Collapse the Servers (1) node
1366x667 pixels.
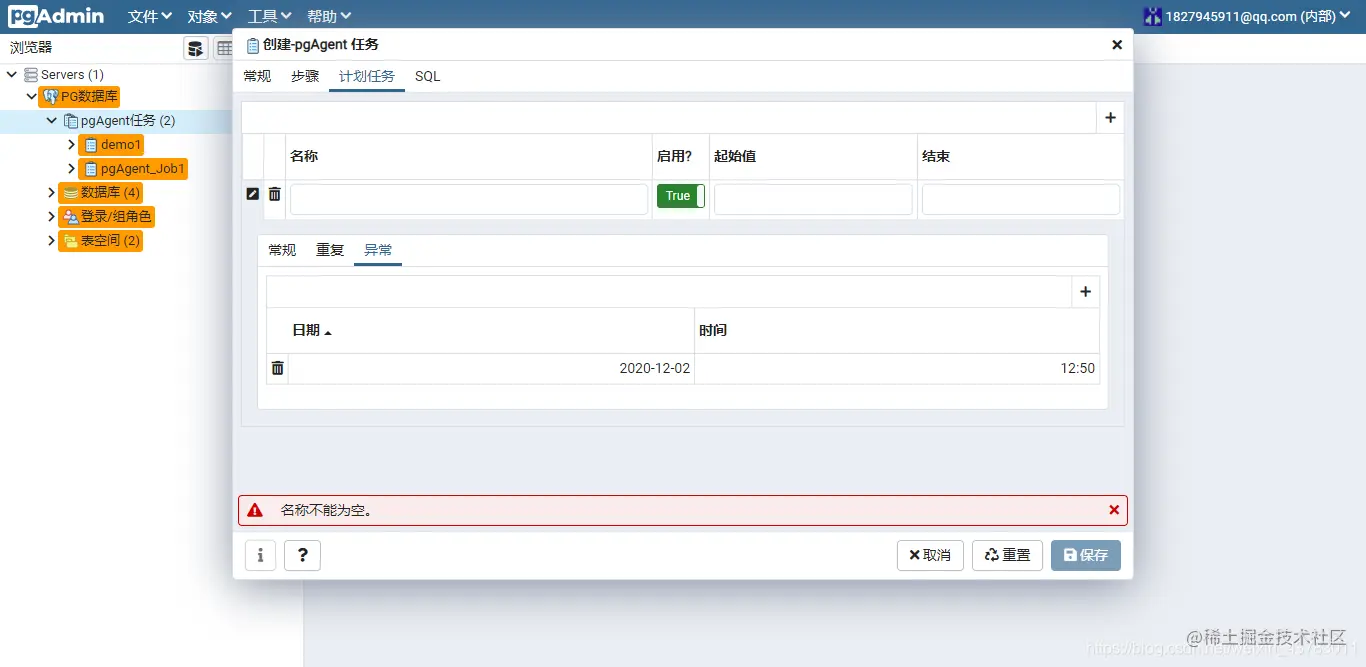tap(12, 75)
